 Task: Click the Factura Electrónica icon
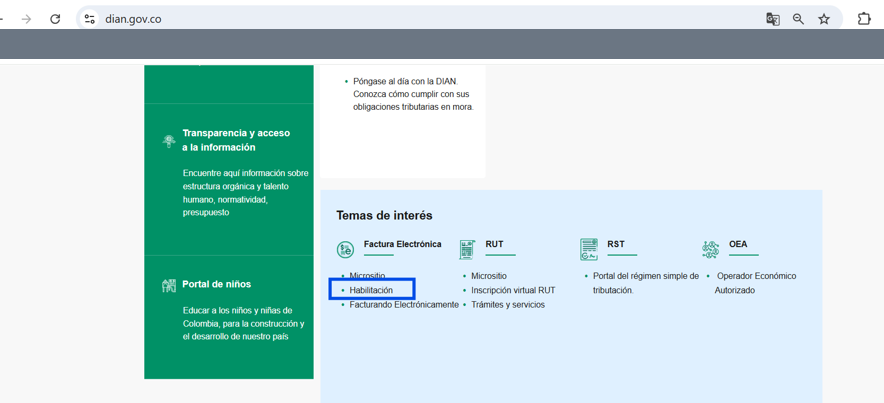pos(345,249)
